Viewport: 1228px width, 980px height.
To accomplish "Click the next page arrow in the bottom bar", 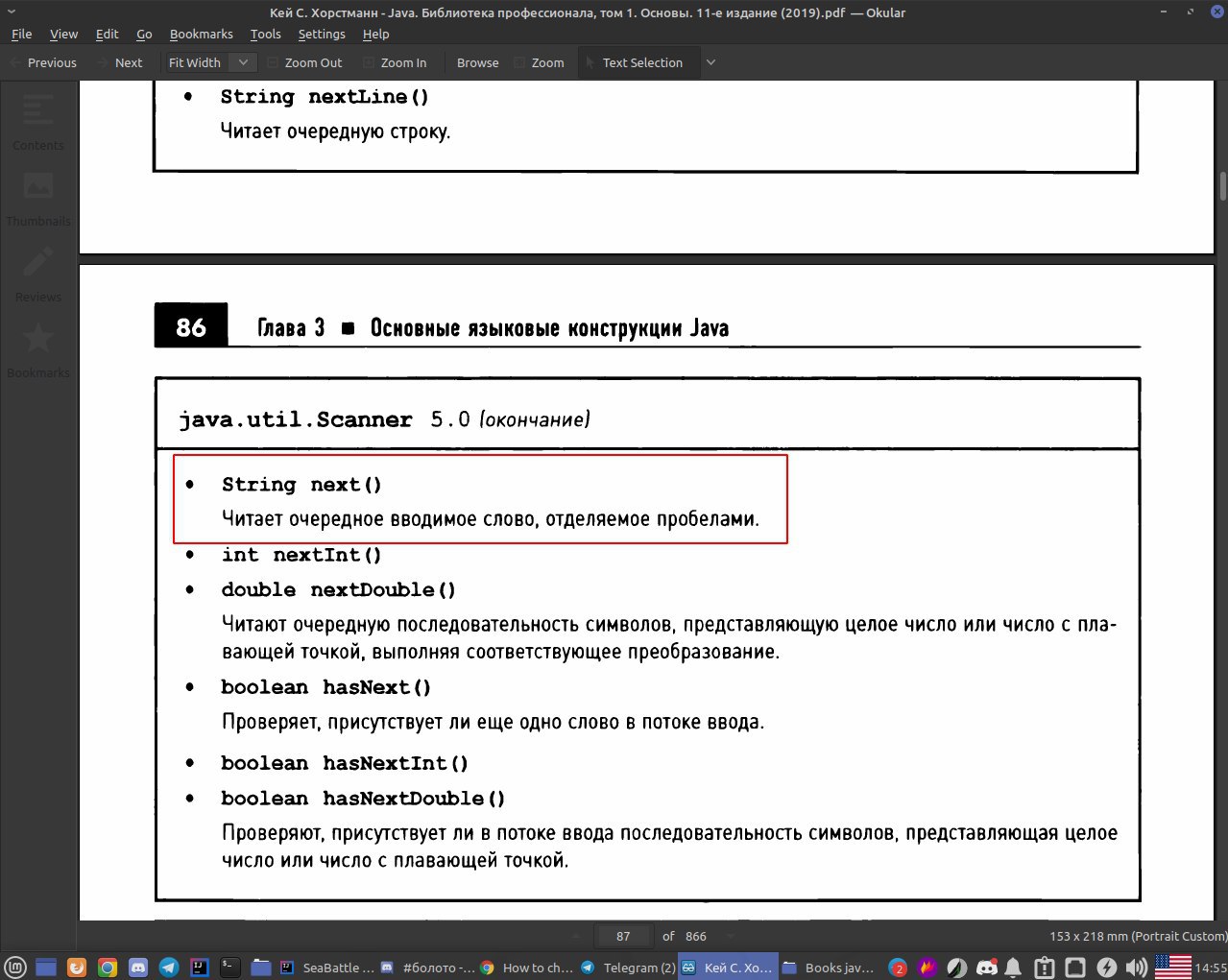I will point(731,936).
